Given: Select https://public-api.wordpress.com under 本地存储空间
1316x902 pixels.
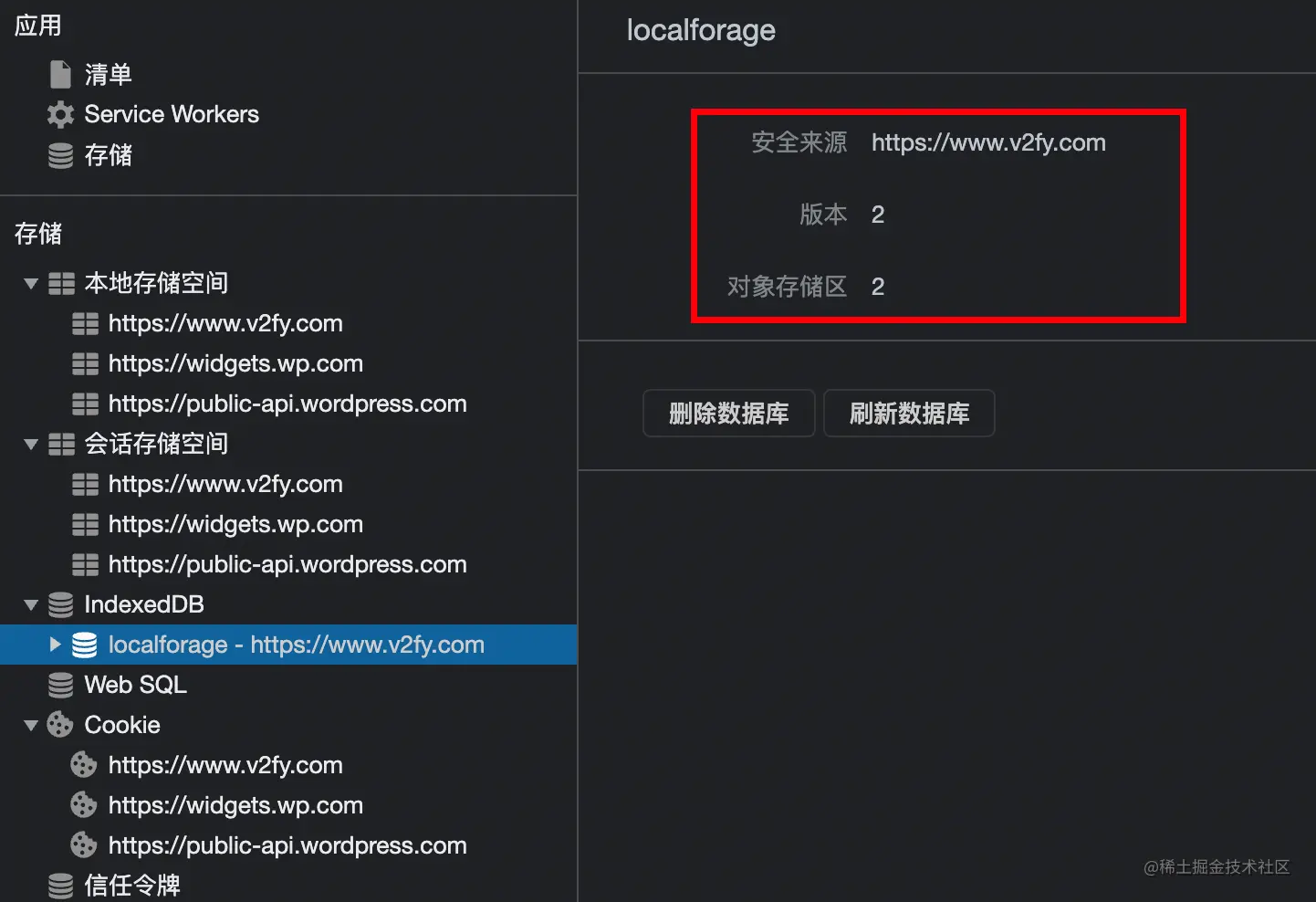Looking at the screenshot, I should pyautogui.click(x=287, y=404).
